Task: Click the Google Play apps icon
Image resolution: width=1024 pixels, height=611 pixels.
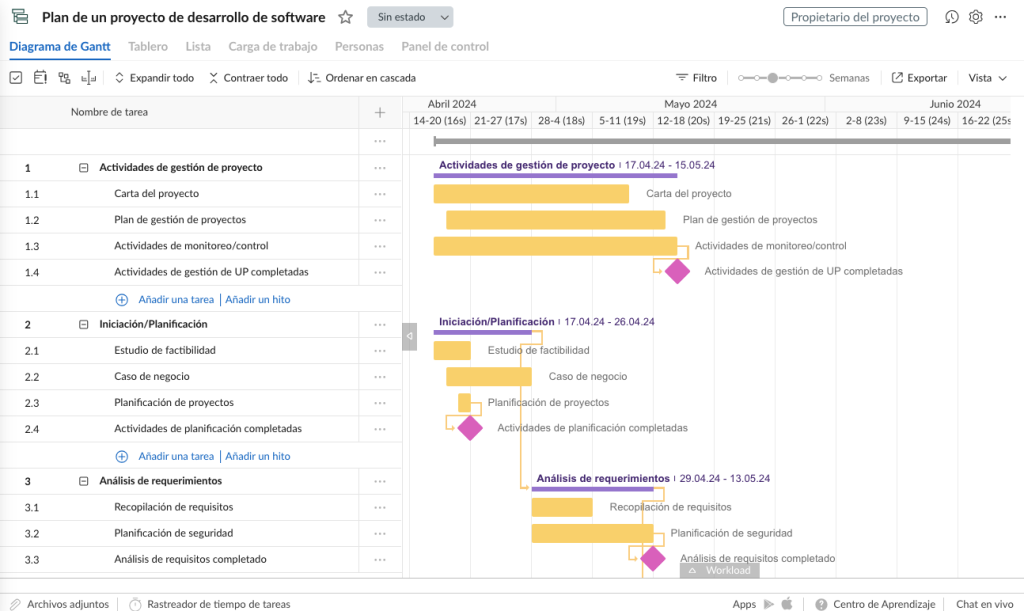Action: pos(769,604)
